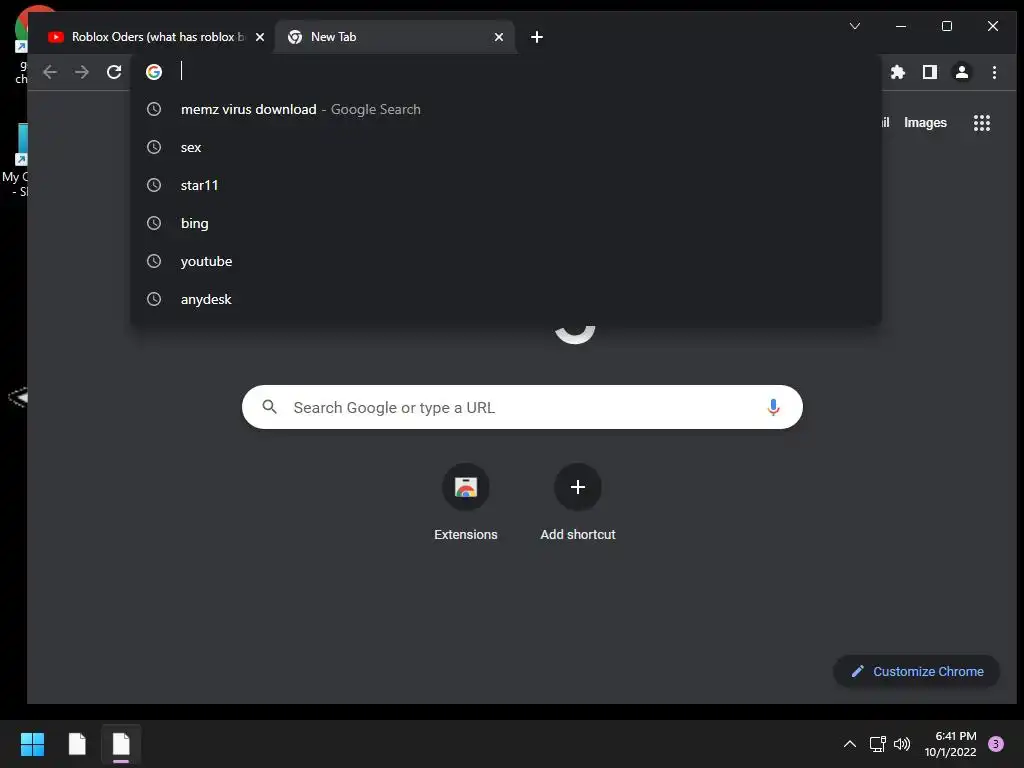This screenshot has width=1024, height=768.
Task: Open a new tab with plus button
Action: click(x=537, y=37)
